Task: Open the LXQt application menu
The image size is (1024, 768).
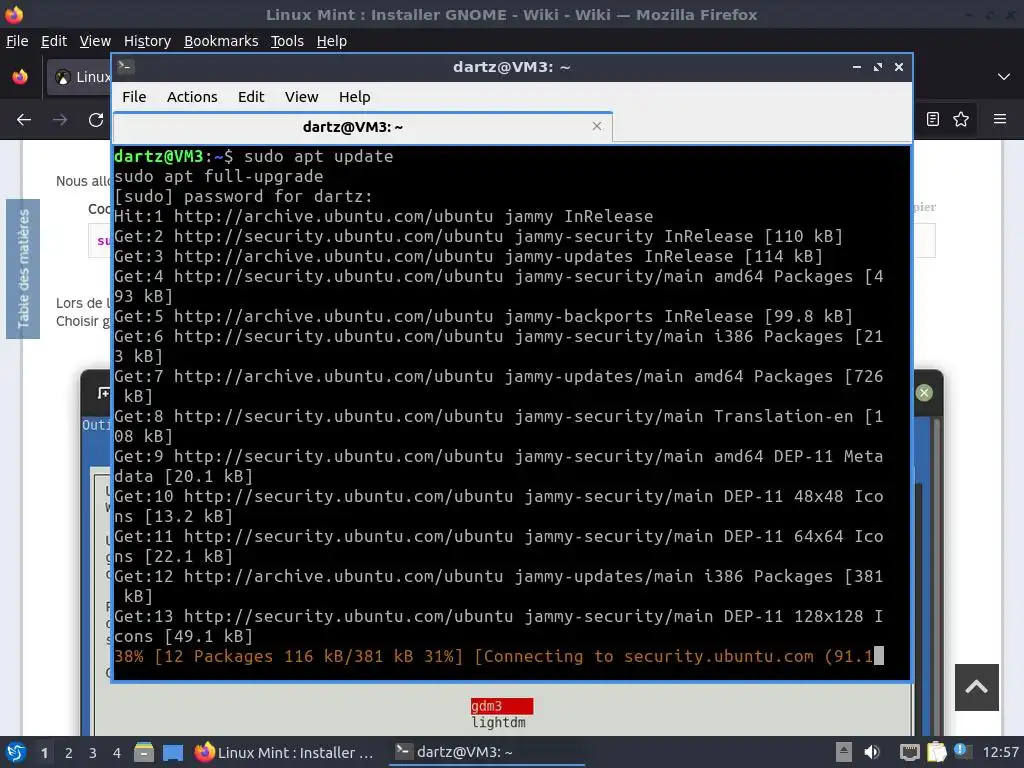Action: [15, 752]
